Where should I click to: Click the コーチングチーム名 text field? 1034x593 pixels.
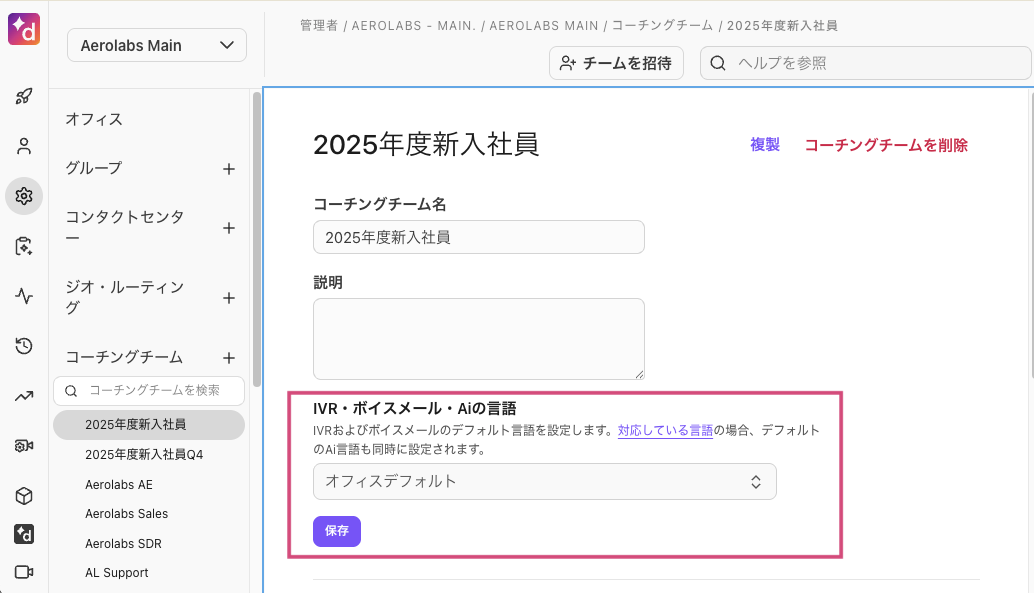(x=478, y=237)
